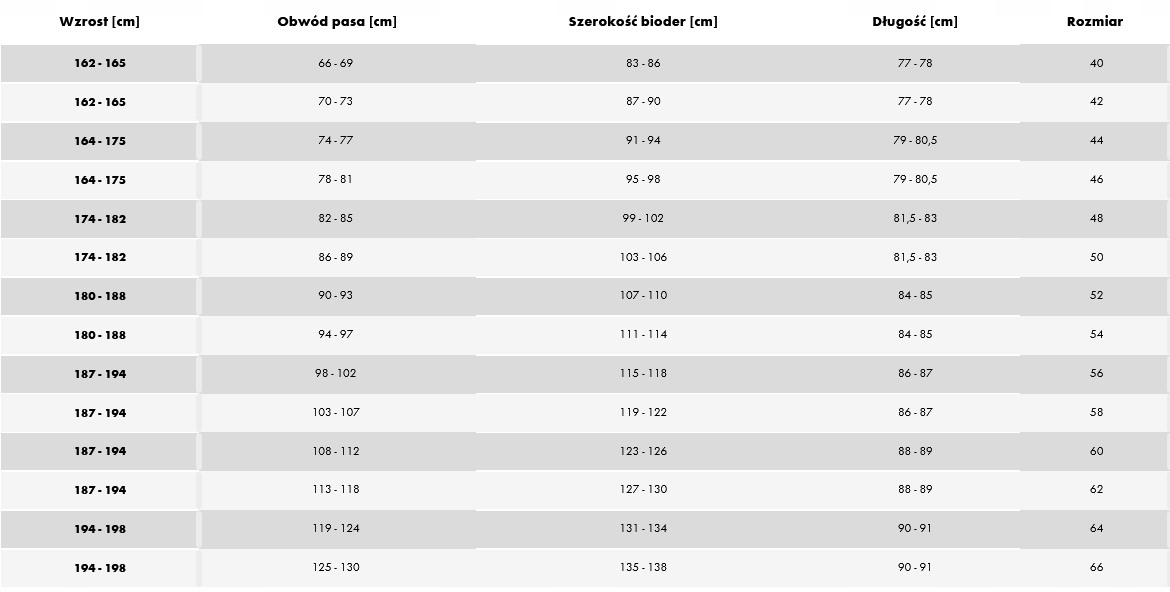
Task: Click hip width value 107 - 110
Action: [643, 296]
